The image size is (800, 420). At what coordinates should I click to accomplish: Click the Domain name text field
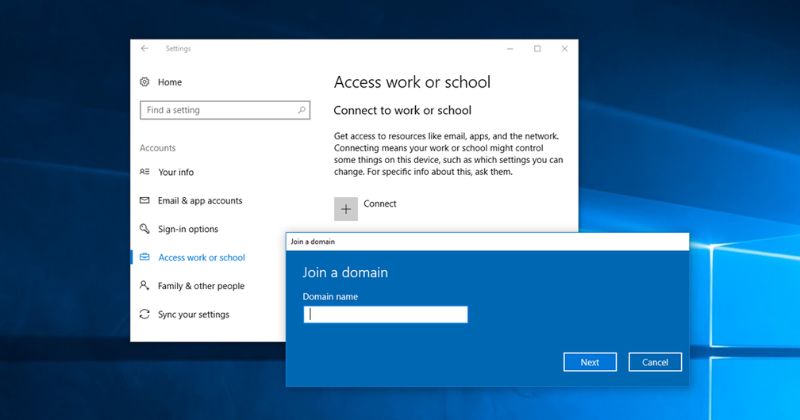coord(385,314)
